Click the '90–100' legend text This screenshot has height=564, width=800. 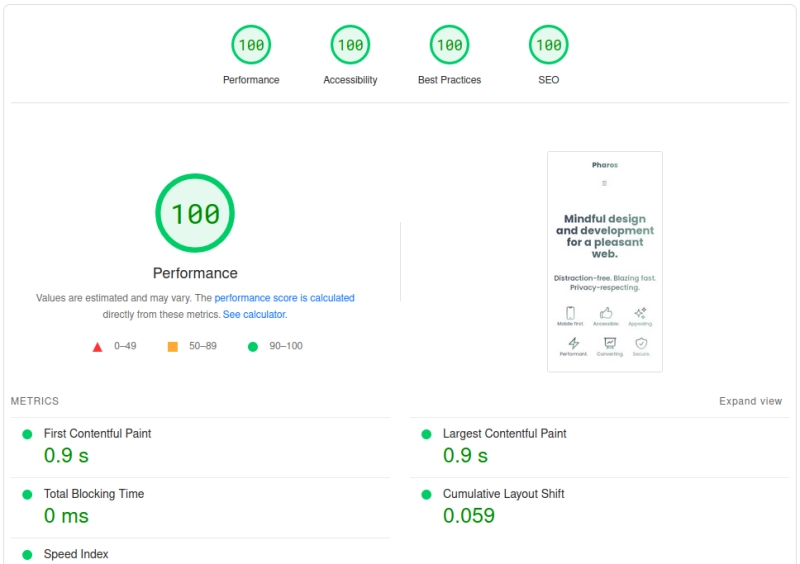coord(286,346)
